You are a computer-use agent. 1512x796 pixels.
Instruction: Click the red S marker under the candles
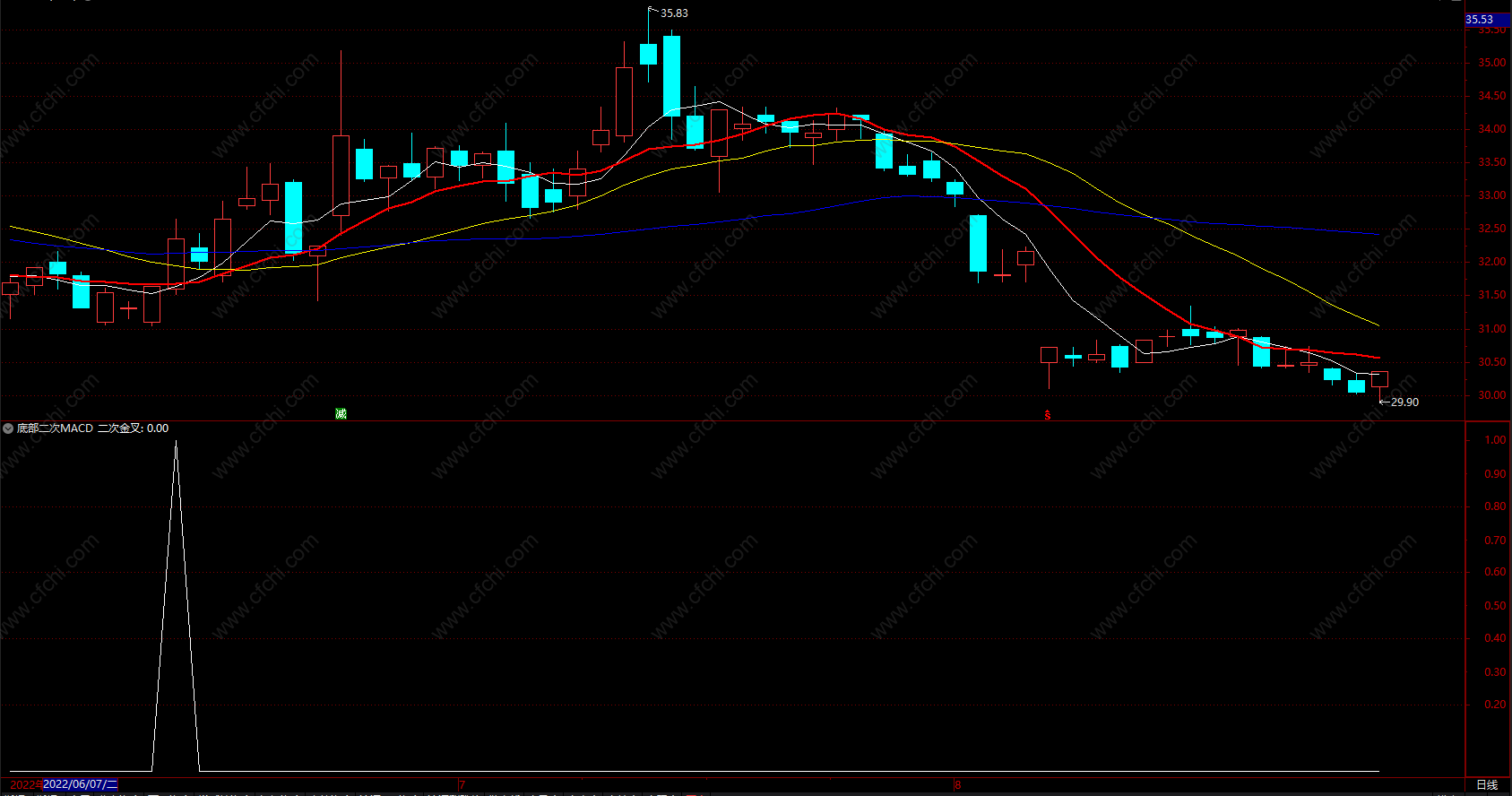[1047, 415]
